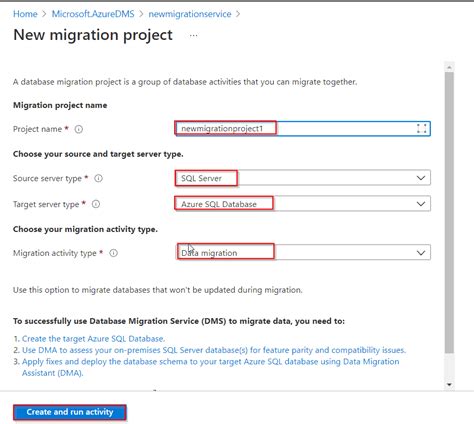Open the Migration activity type dropdown

point(303,253)
